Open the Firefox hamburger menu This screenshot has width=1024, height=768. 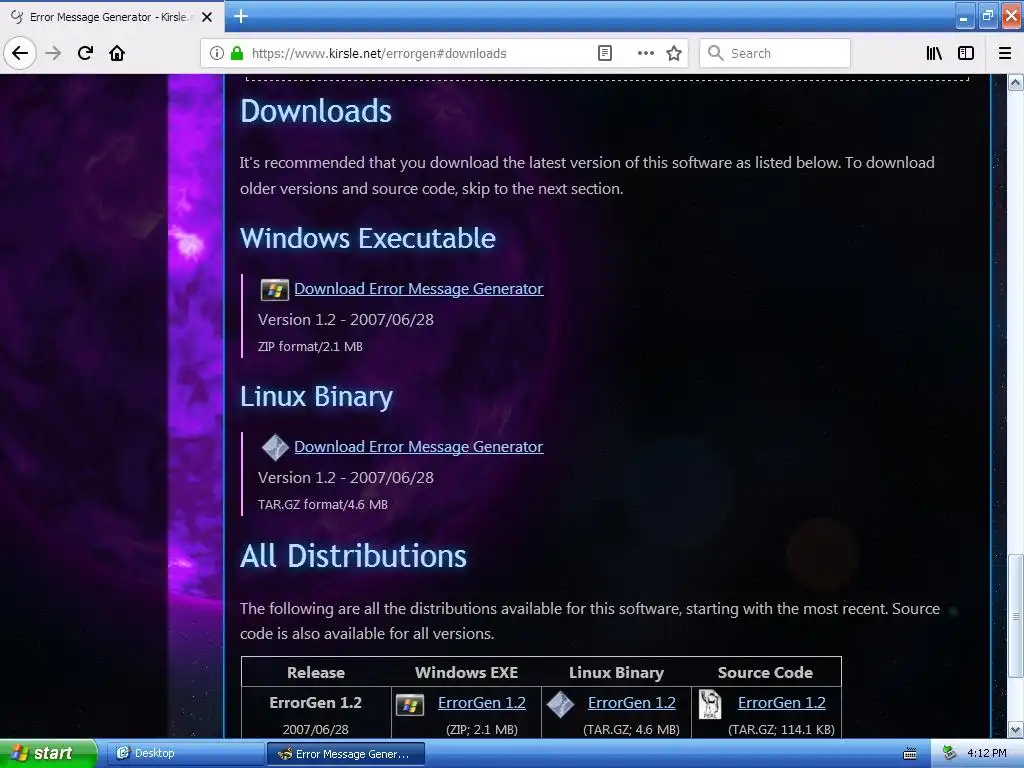click(x=1005, y=53)
